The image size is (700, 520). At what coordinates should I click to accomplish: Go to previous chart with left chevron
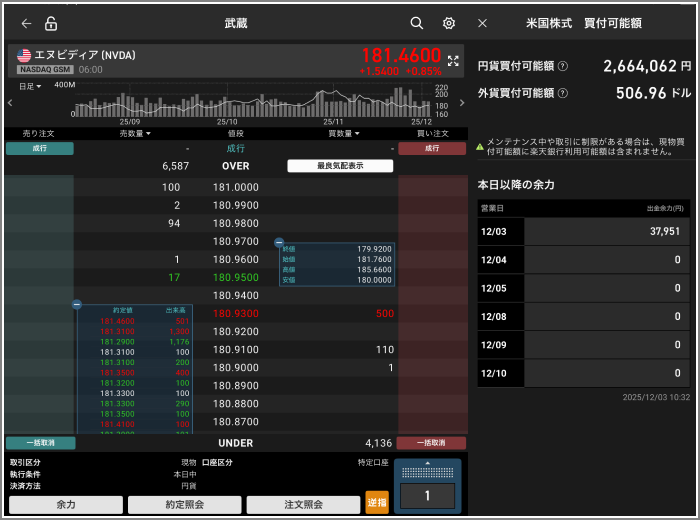pos(10,103)
